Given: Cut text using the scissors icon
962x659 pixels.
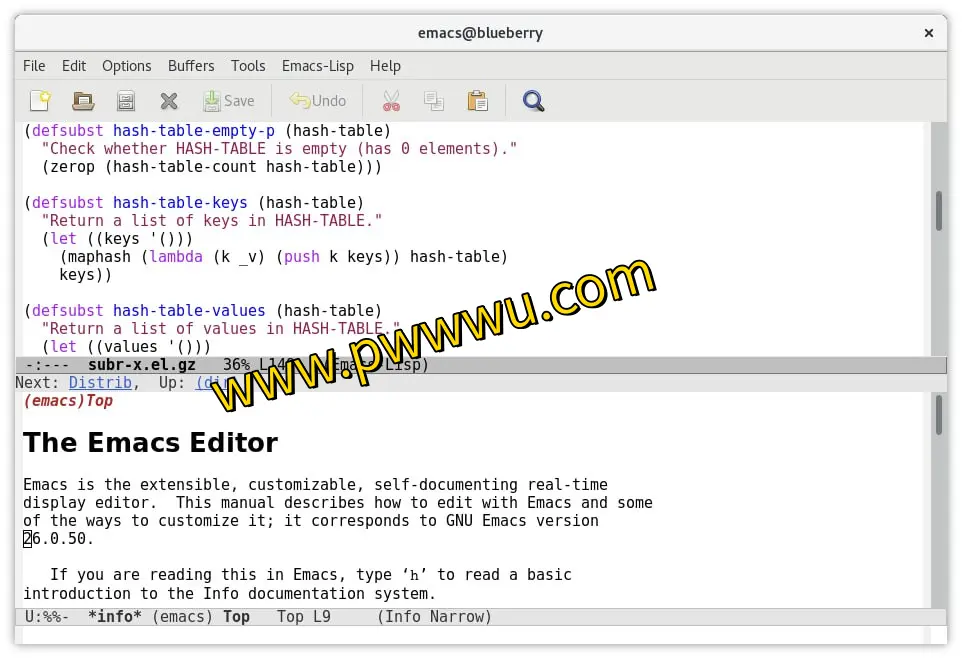Looking at the screenshot, I should click(x=390, y=100).
